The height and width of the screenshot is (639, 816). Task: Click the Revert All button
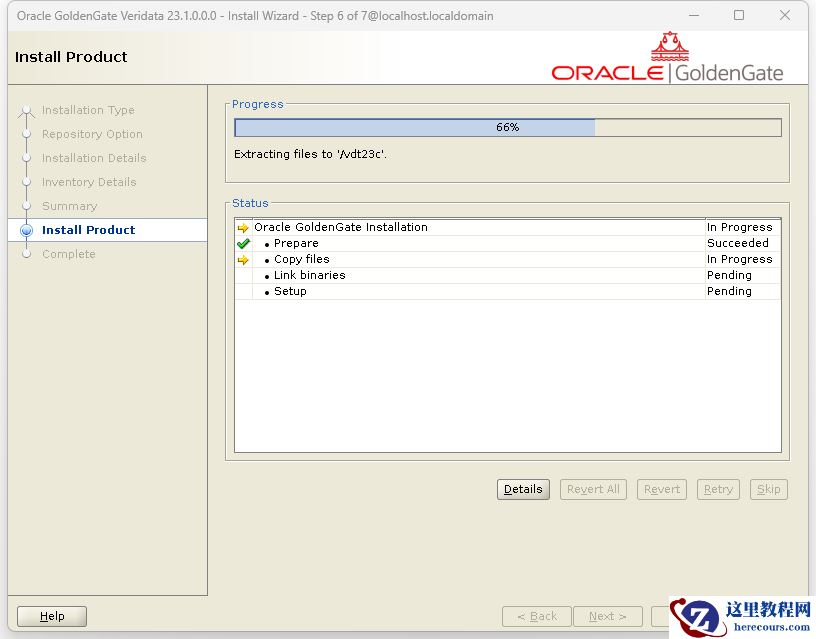(x=593, y=489)
